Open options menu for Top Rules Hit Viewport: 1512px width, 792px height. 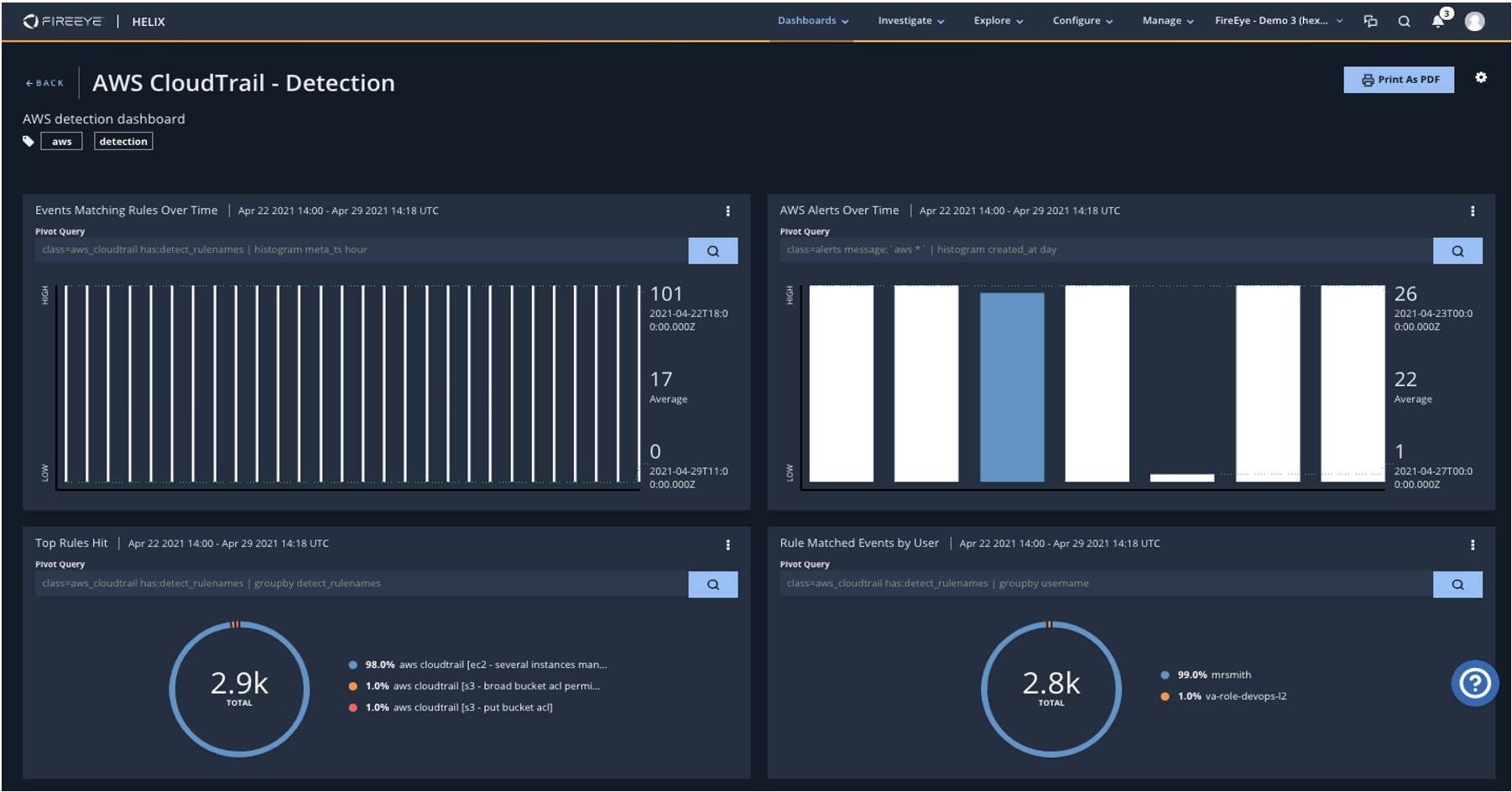coord(727,545)
